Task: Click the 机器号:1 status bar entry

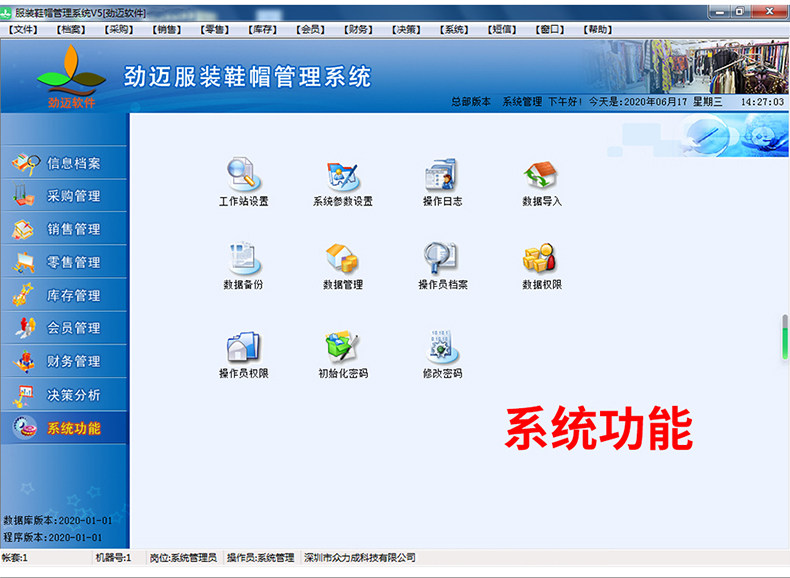Action: [x=113, y=558]
